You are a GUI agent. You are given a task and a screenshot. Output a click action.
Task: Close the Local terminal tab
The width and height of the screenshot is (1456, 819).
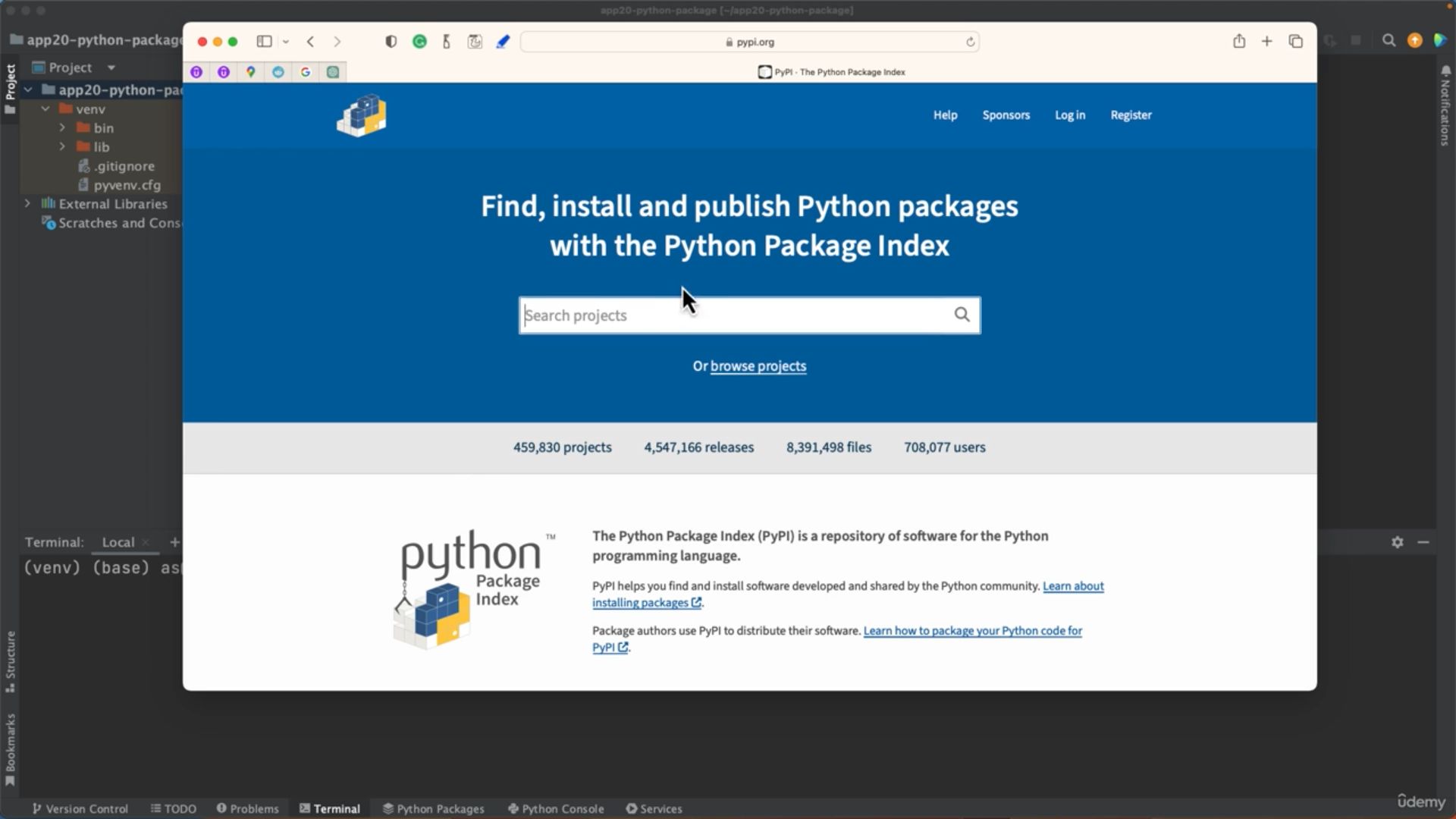(x=145, y=542)
